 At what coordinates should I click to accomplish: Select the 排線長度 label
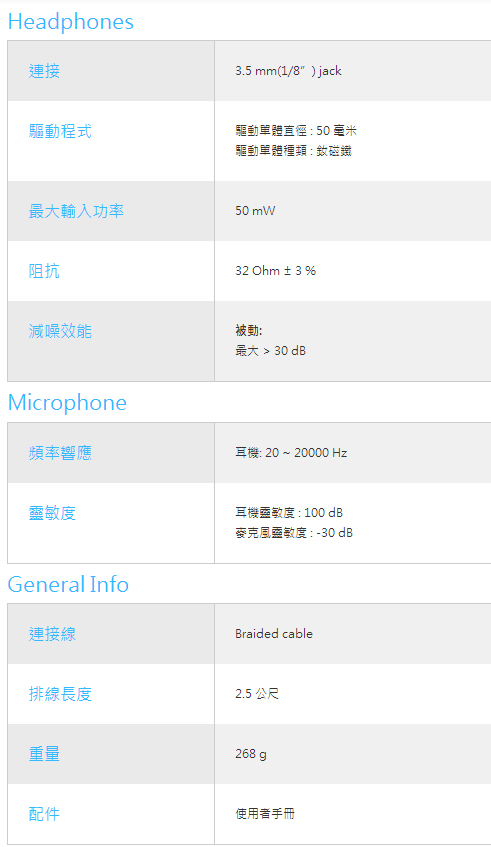[60, 694]
